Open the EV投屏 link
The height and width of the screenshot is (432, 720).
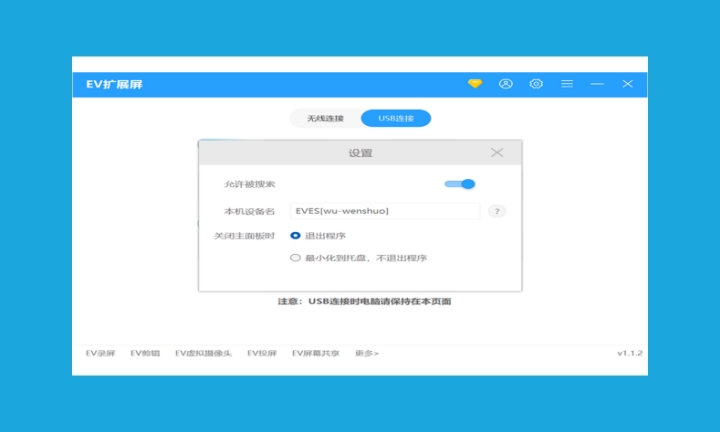click(262, 353)
